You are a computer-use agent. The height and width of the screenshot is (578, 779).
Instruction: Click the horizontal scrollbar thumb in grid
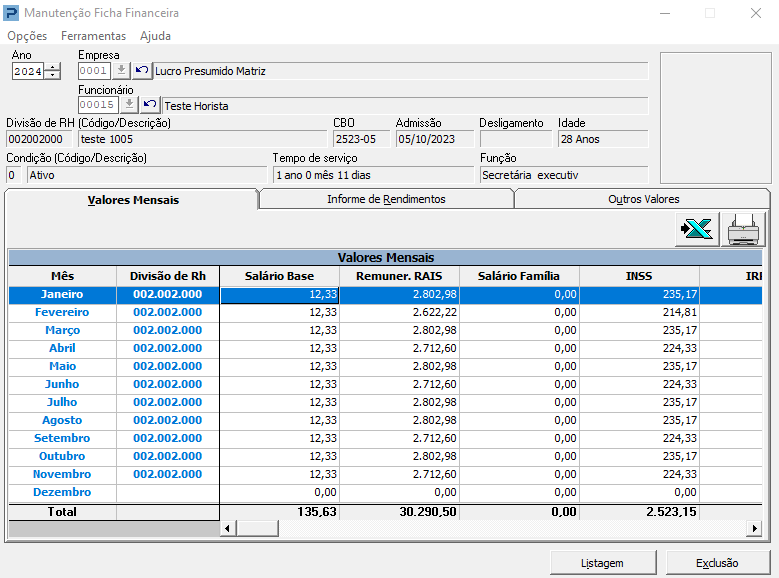click(x=256, y=528)
